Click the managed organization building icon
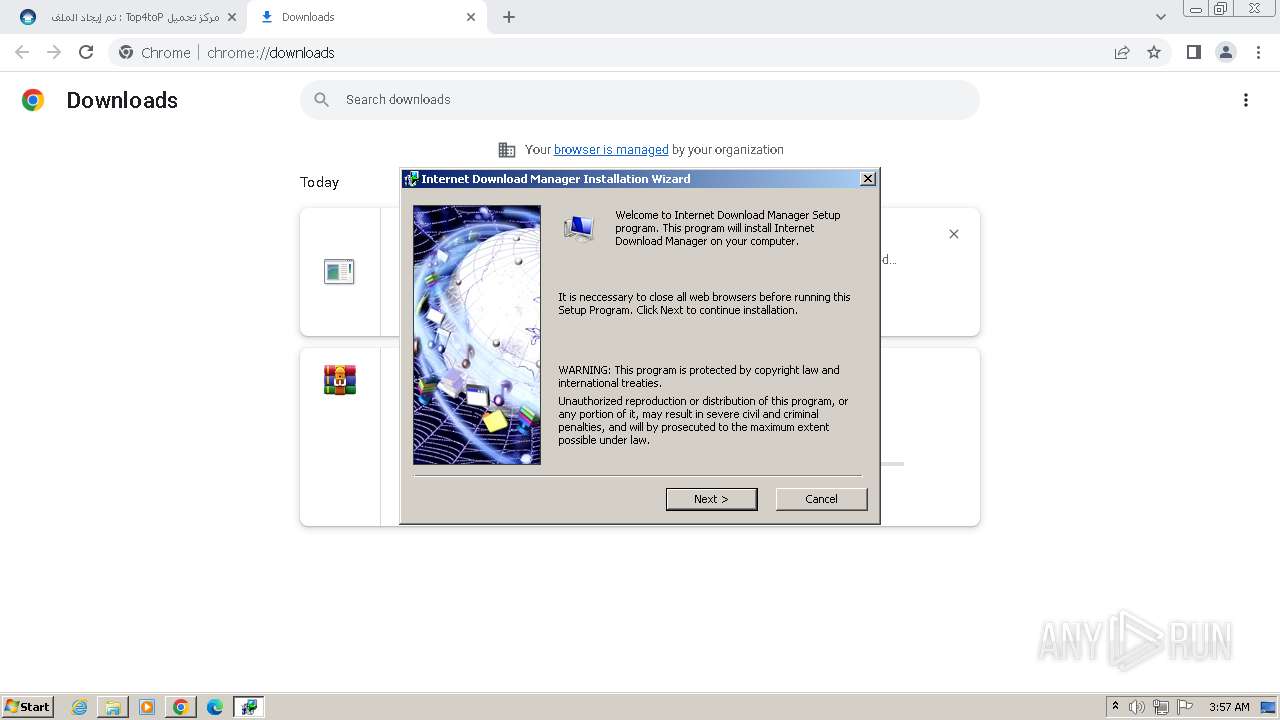This screenshot has width=1280, height=720. pyautogui.click(x=507, y=150)
